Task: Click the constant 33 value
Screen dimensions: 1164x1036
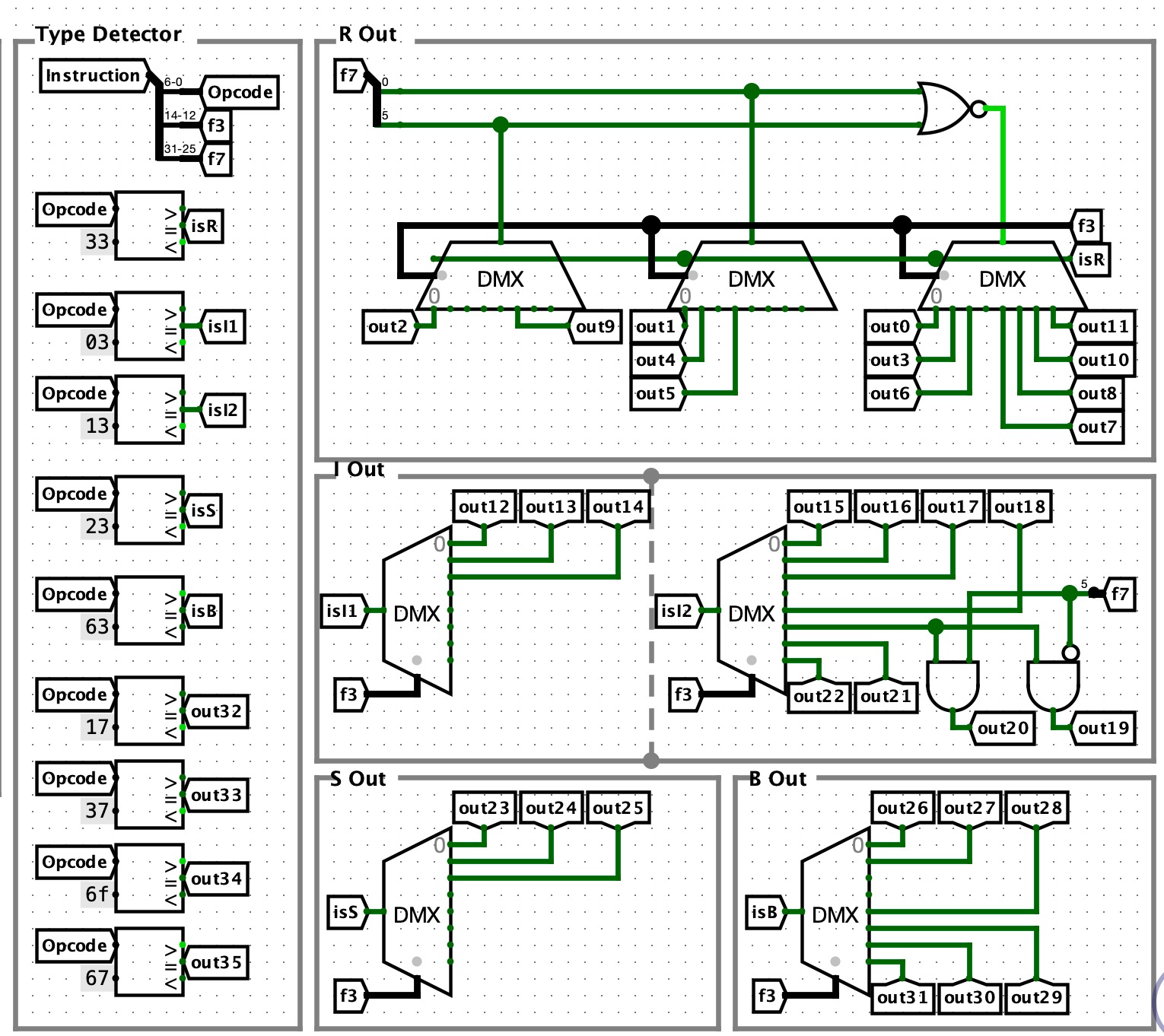Action: [x=97, y=242]
